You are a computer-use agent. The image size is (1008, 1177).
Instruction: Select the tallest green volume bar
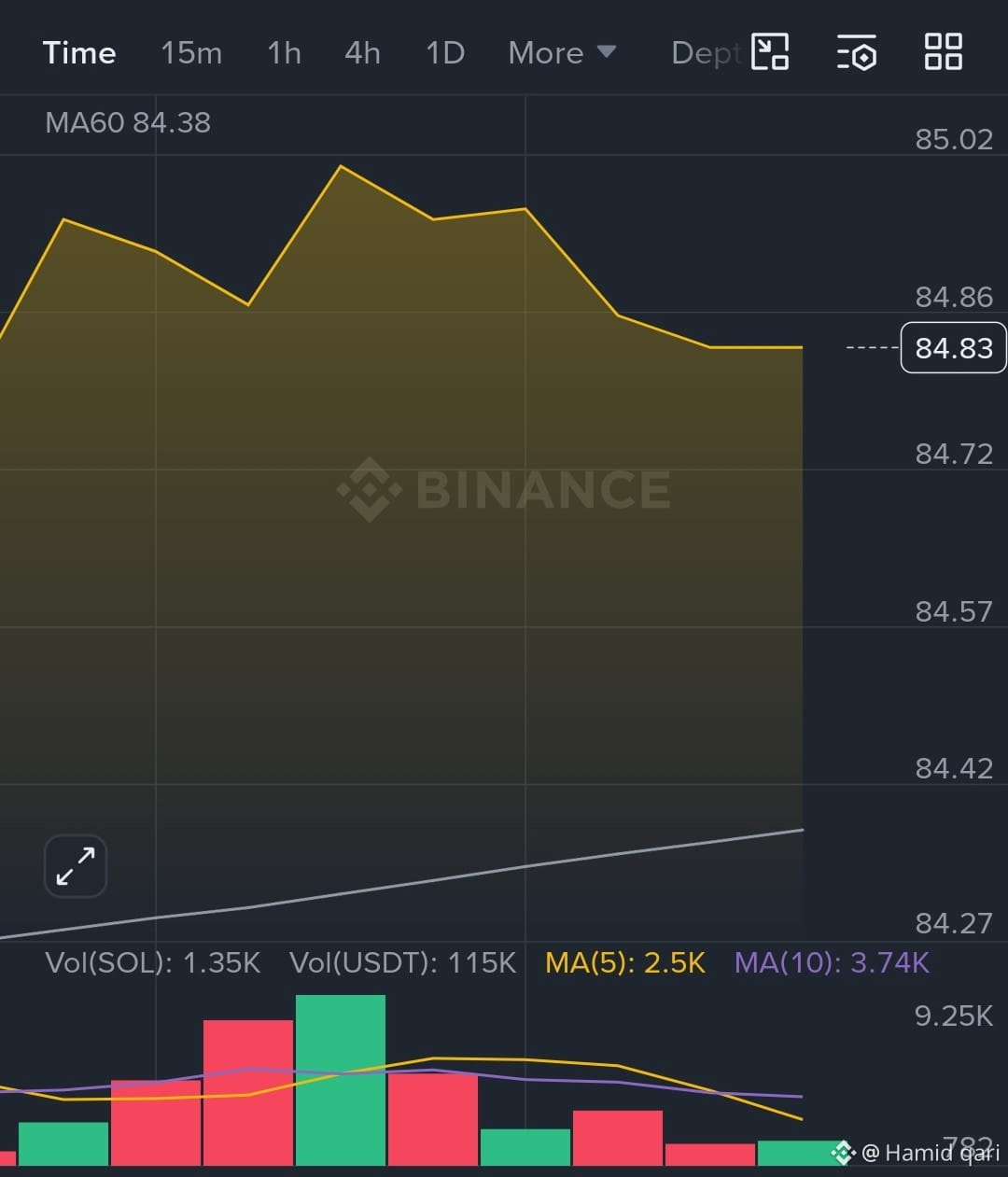341,1080
